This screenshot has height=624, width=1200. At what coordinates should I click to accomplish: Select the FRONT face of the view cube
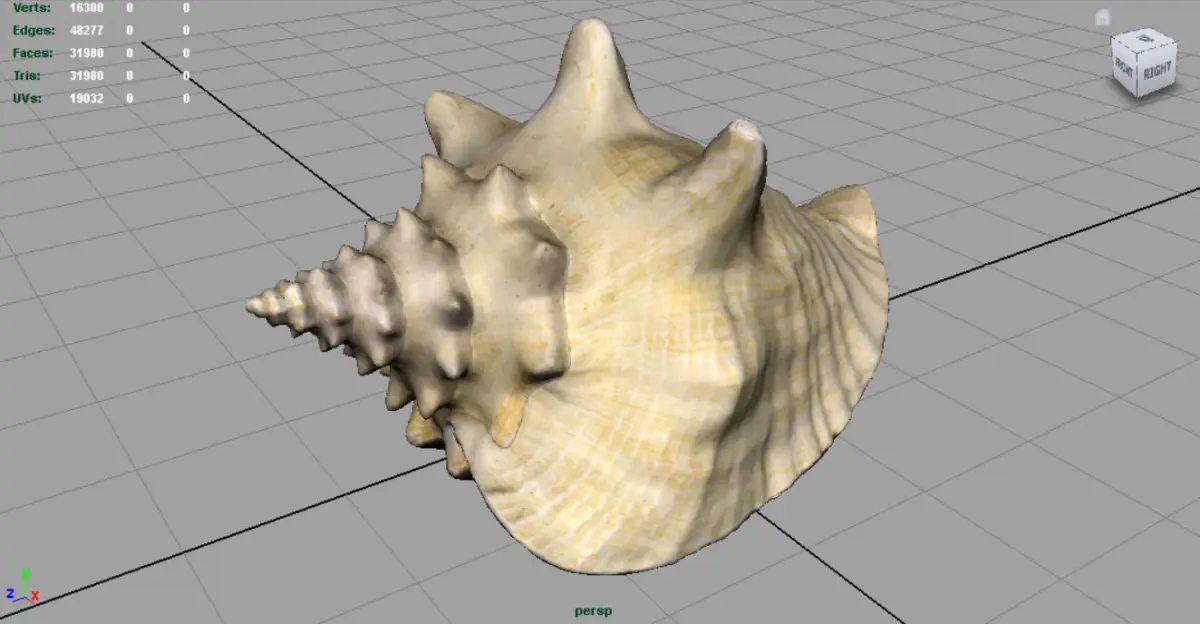(x=1125, y=68)
